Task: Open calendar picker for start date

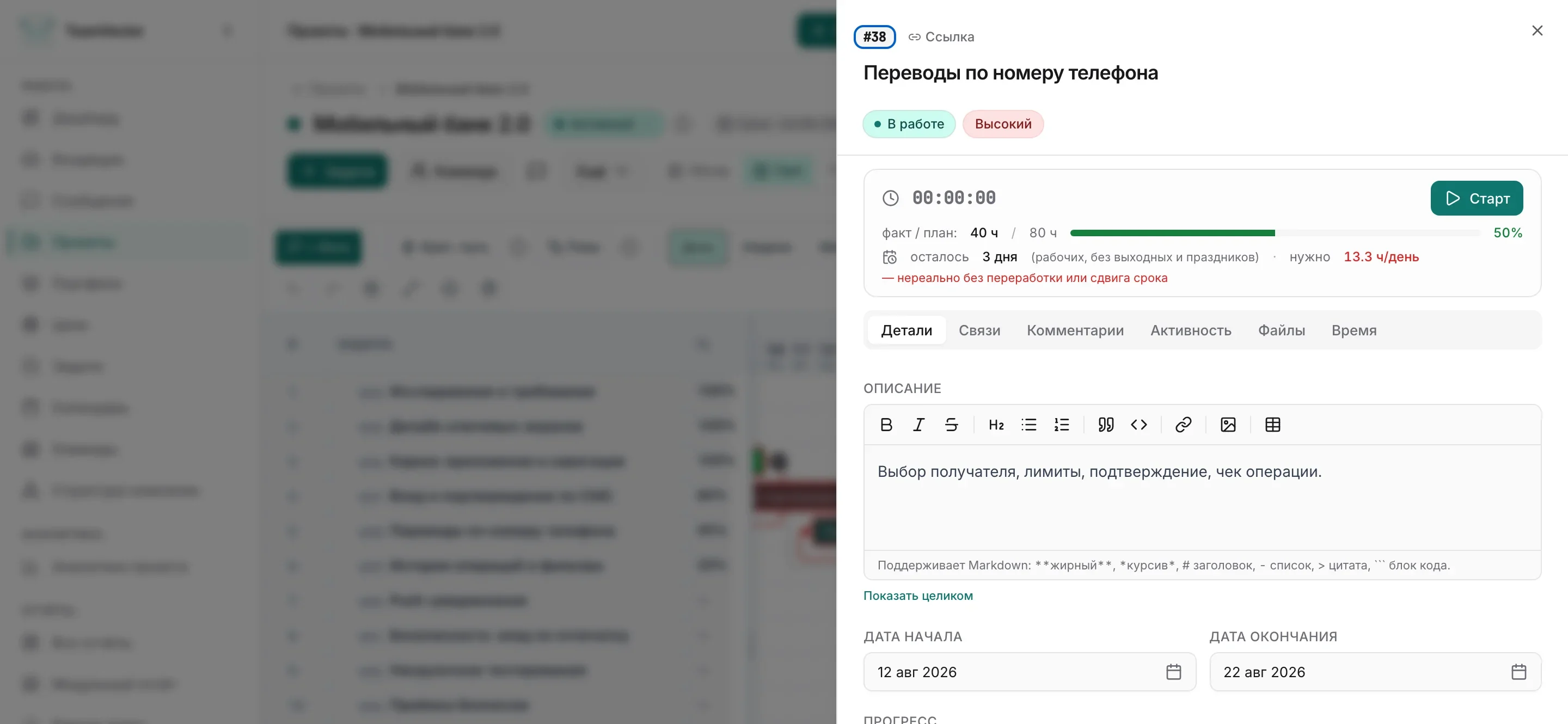Action: click(1174, 672)
